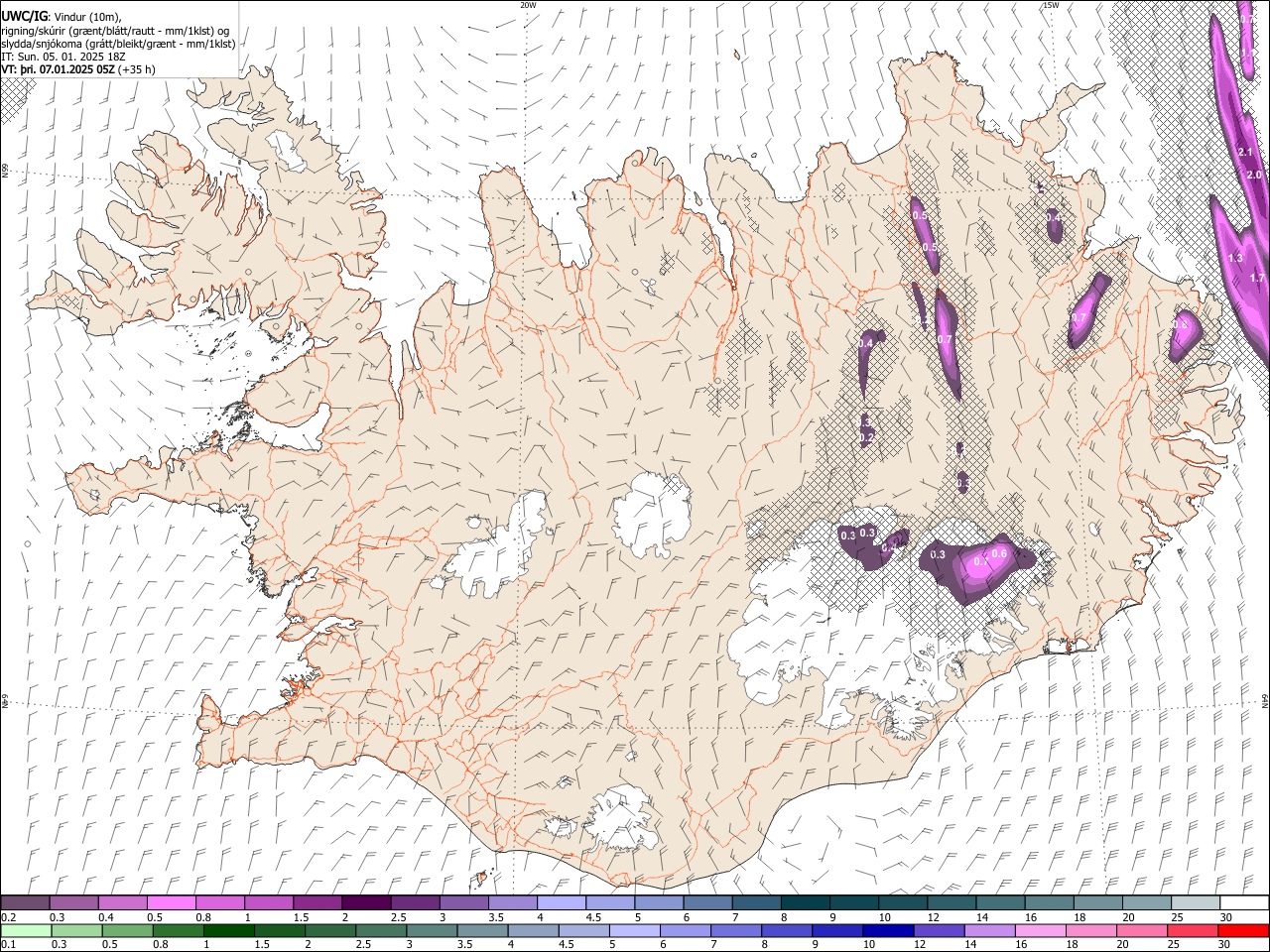This screenshot has height=952, width=1270.
Task: Pick the red-pink 25–30 rain scale swatch
Action: click(1191, 930)
